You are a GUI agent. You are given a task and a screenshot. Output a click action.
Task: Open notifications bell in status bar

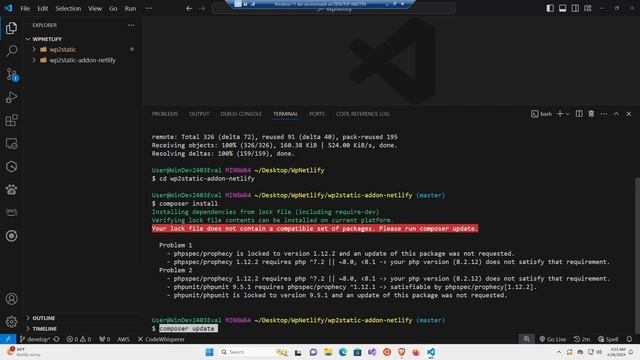629,339
